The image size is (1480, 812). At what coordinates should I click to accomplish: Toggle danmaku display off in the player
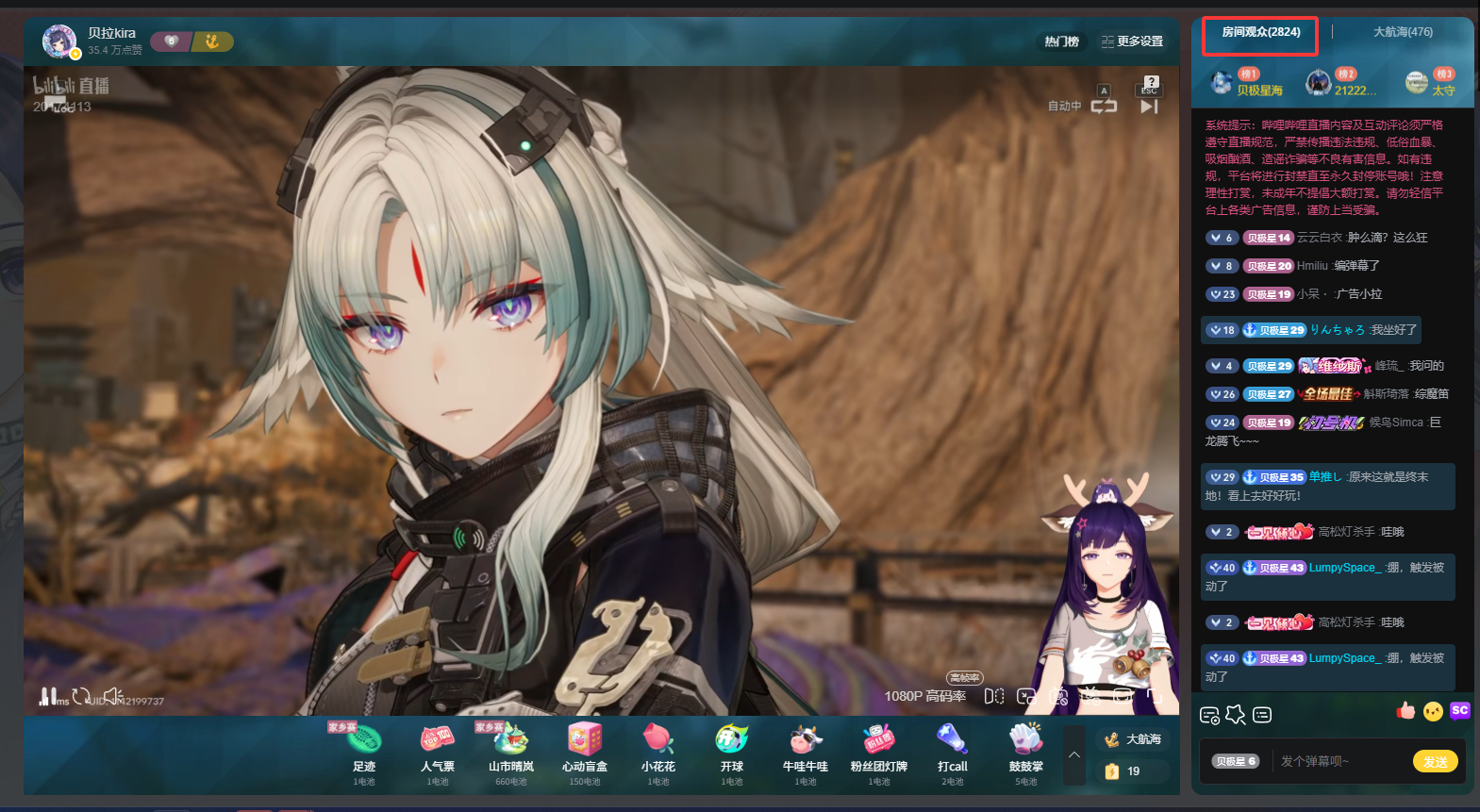[x=1058, y=696]
